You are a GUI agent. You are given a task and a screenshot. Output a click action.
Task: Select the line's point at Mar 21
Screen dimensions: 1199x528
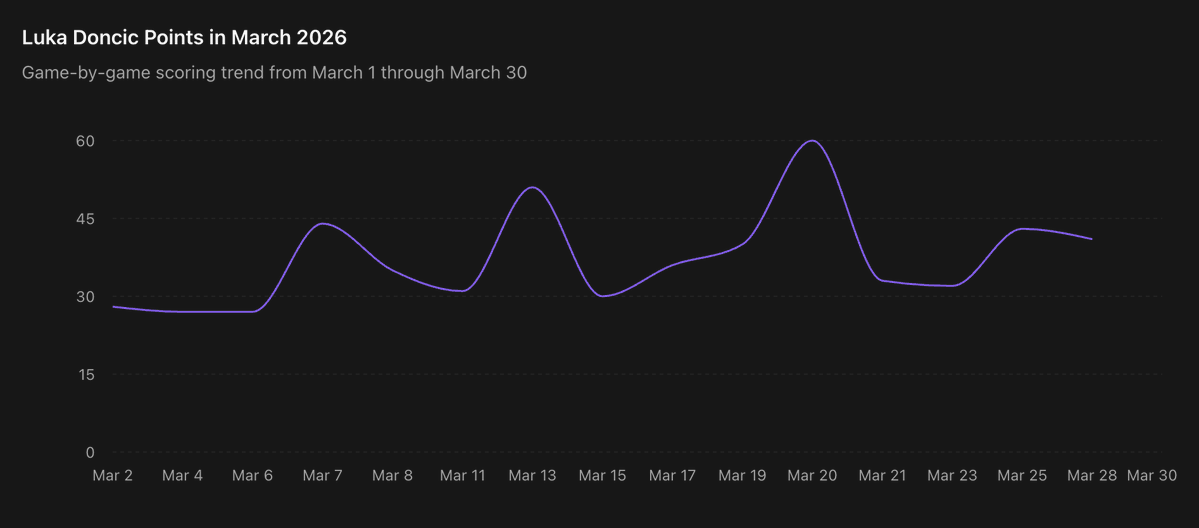coord(882,280)
